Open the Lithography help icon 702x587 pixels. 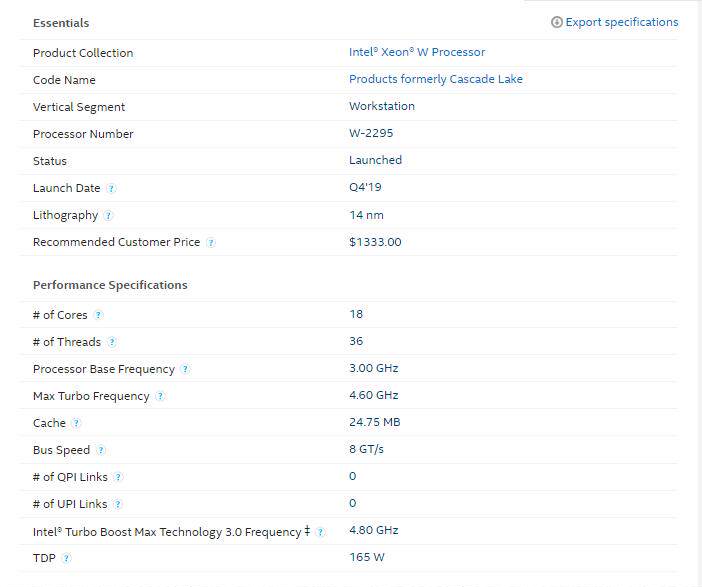[x=108, y=216]
